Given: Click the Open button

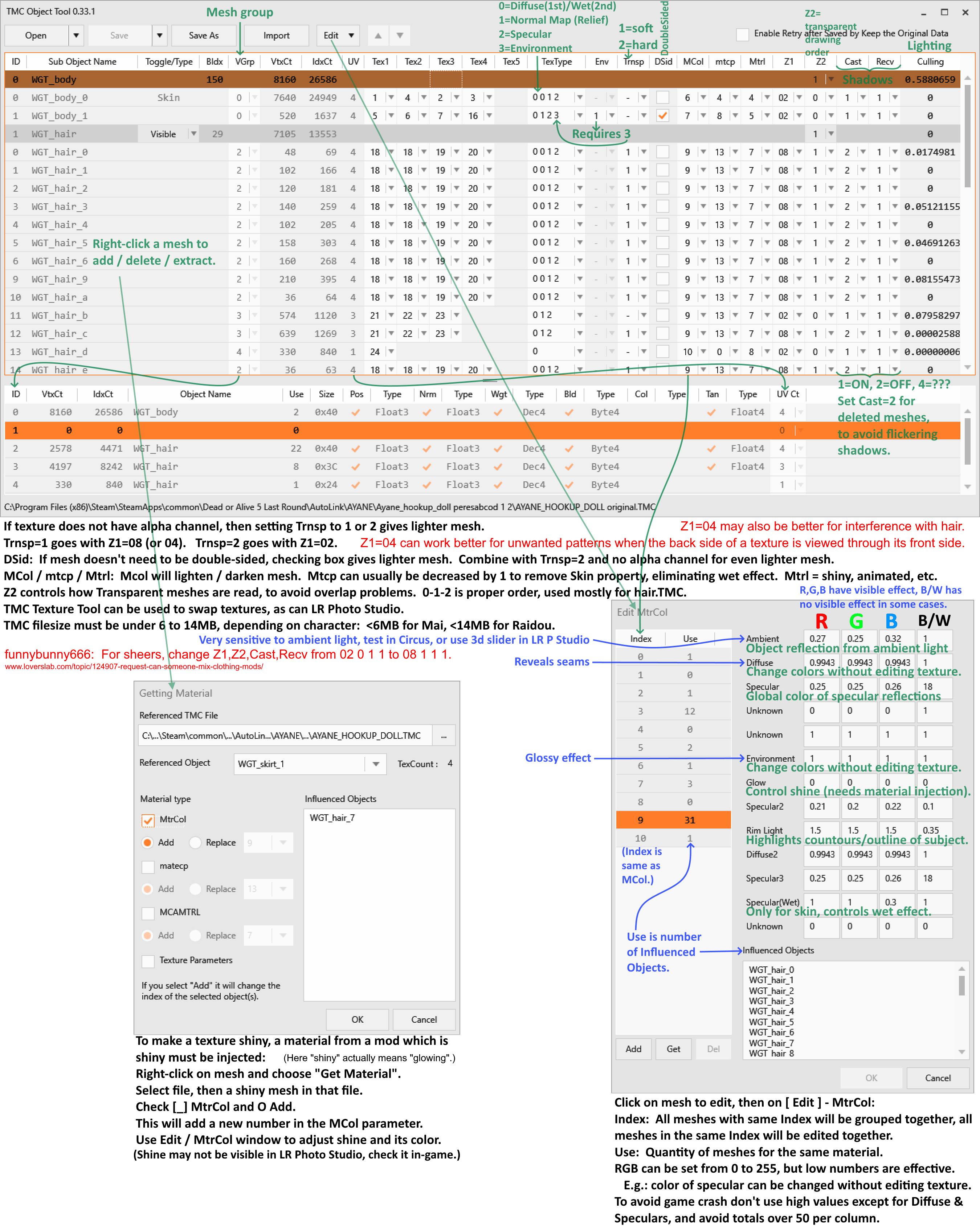Looking at the screenshot, I should [x=36, y=35].
